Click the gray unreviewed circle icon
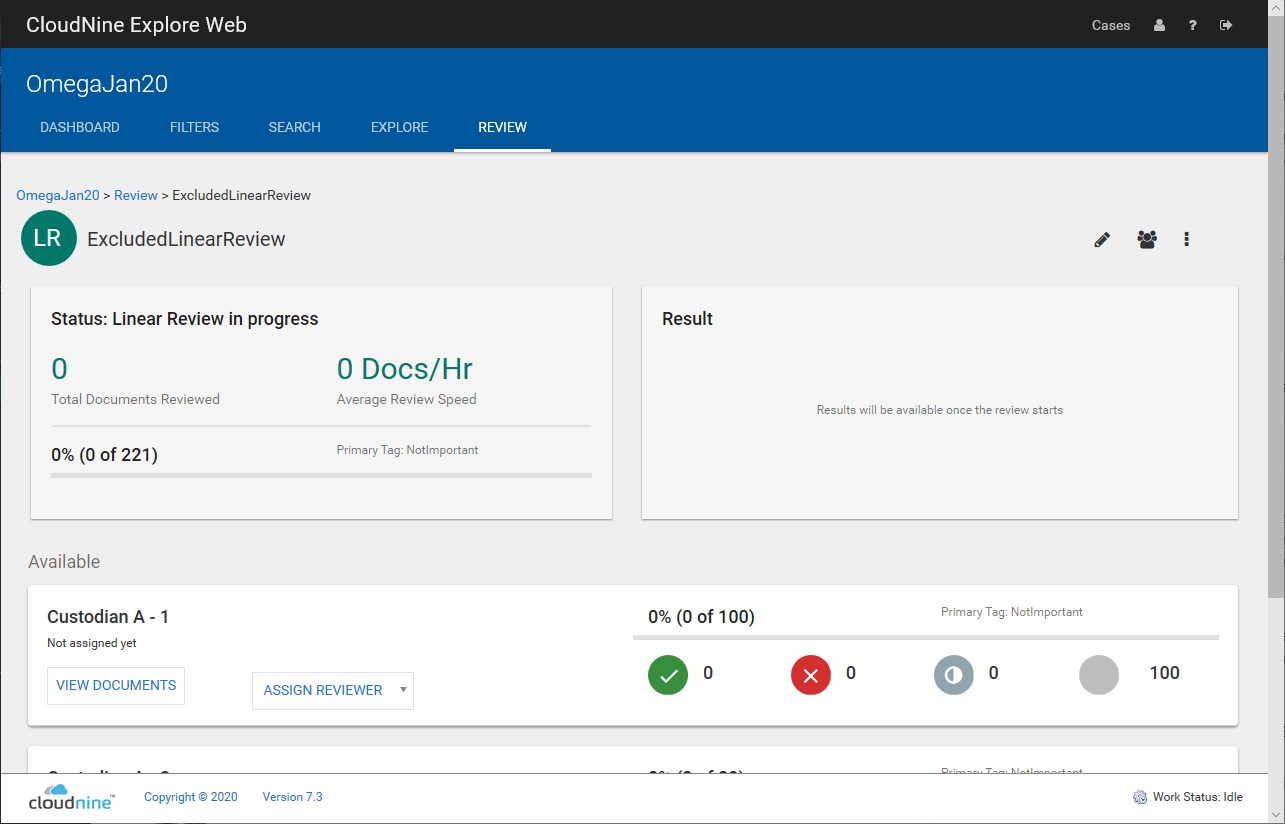The width and height of the screenshot is (1285, 824). [1099, 675]
